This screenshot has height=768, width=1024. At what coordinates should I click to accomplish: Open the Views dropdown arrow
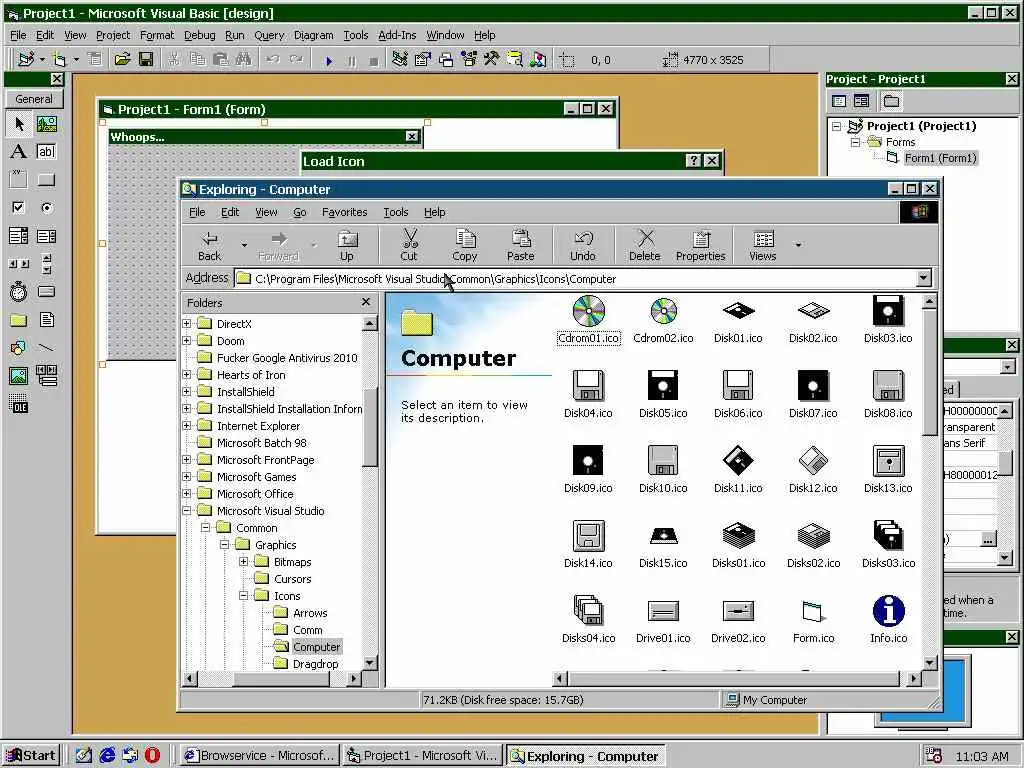tap(798, 246)
